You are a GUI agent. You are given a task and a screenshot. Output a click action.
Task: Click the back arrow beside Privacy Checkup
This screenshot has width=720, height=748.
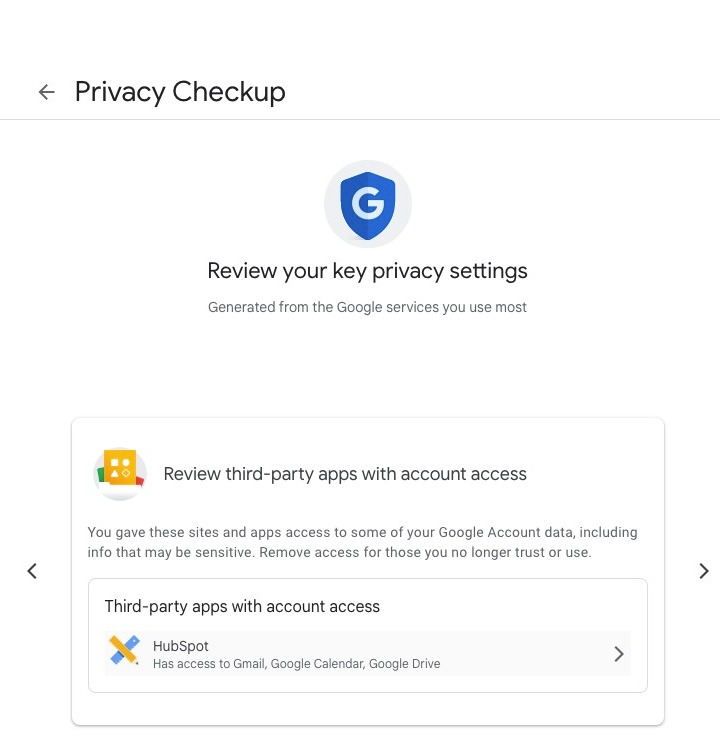click(x=46, y=92)
